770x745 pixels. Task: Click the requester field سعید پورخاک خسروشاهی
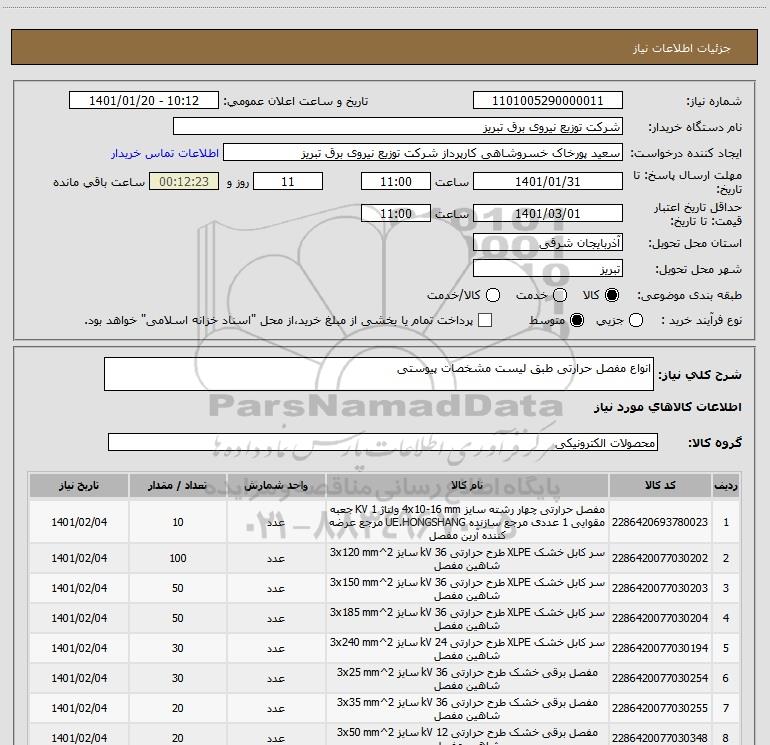coord(423,152)
